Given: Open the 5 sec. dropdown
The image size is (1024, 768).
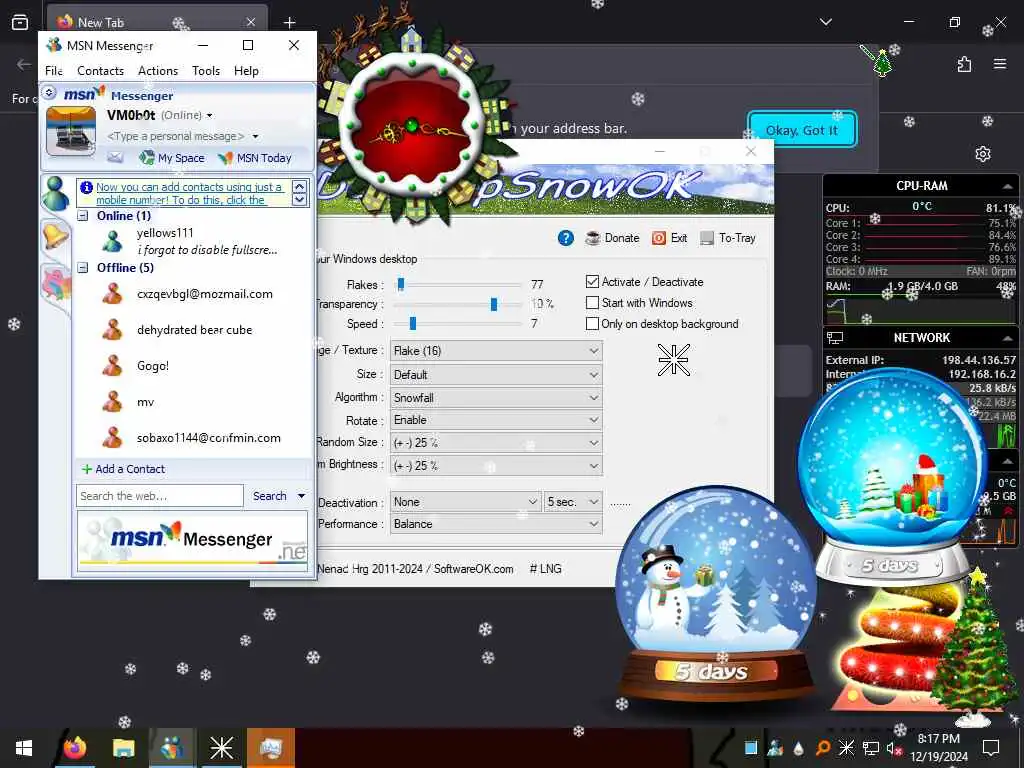Looking at the screenshot, I should [x=573, y=502].
